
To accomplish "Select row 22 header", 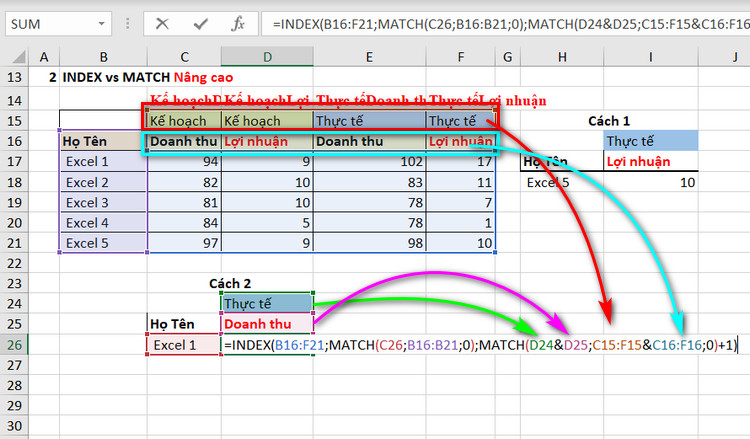I will point(14,263).
